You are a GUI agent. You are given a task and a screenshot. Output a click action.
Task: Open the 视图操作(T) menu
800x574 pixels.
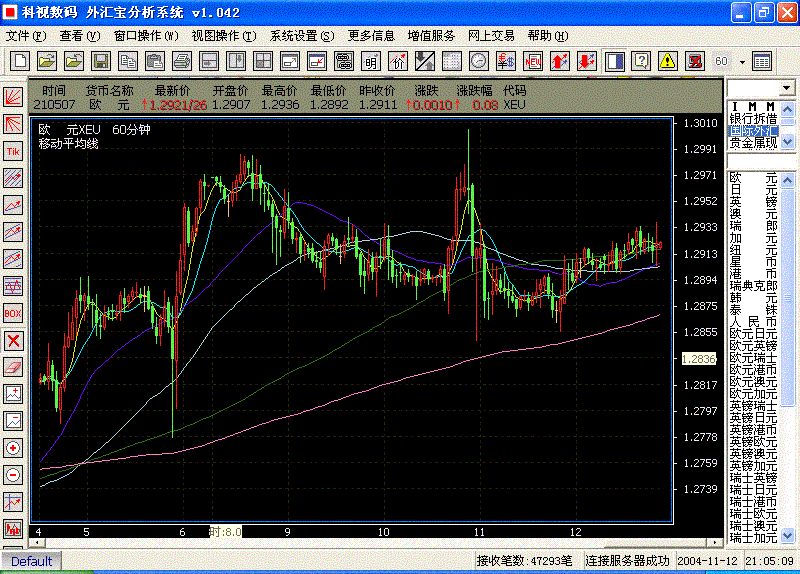tap(224, 36)
